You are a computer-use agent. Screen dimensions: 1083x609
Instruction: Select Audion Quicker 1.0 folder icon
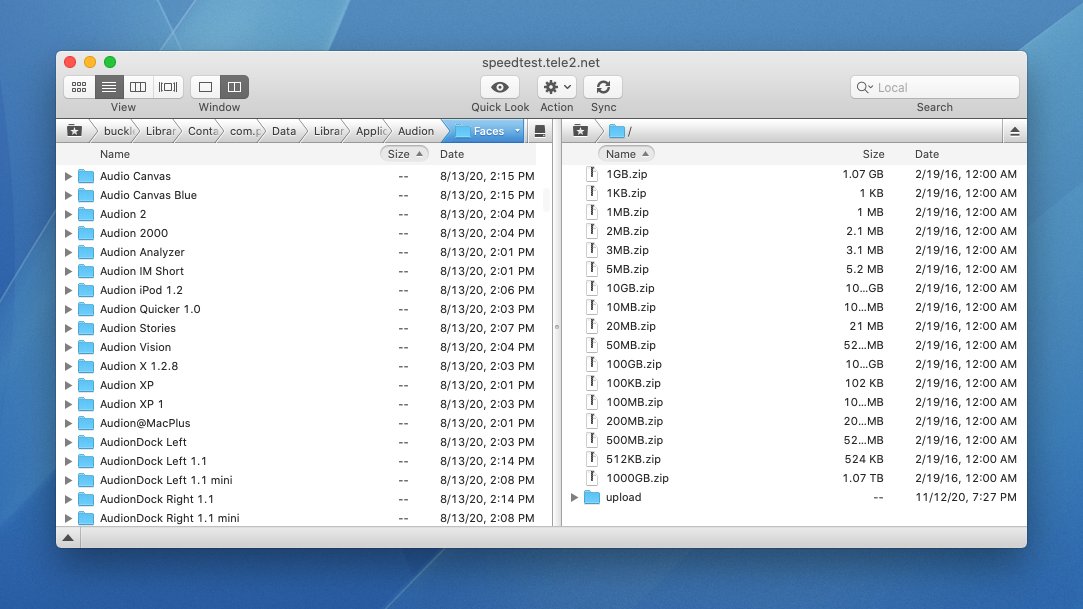click(86, 309)
